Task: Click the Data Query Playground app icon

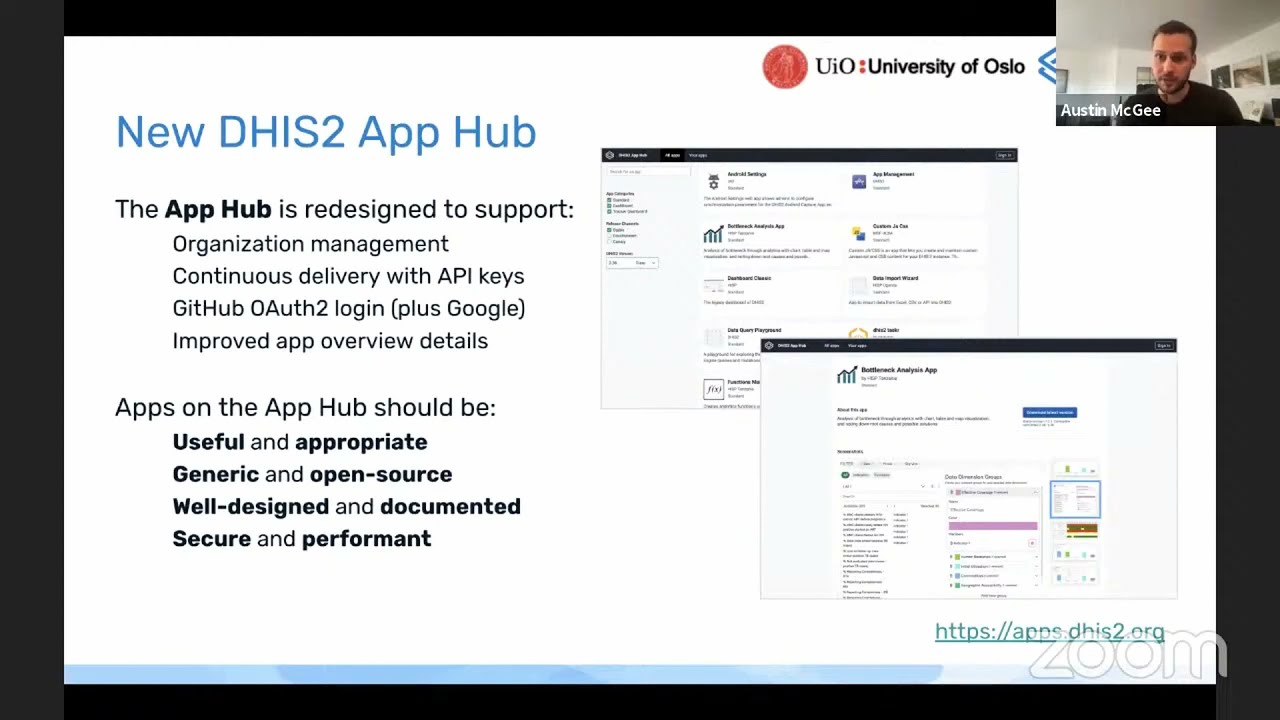Action: [713, 337]
